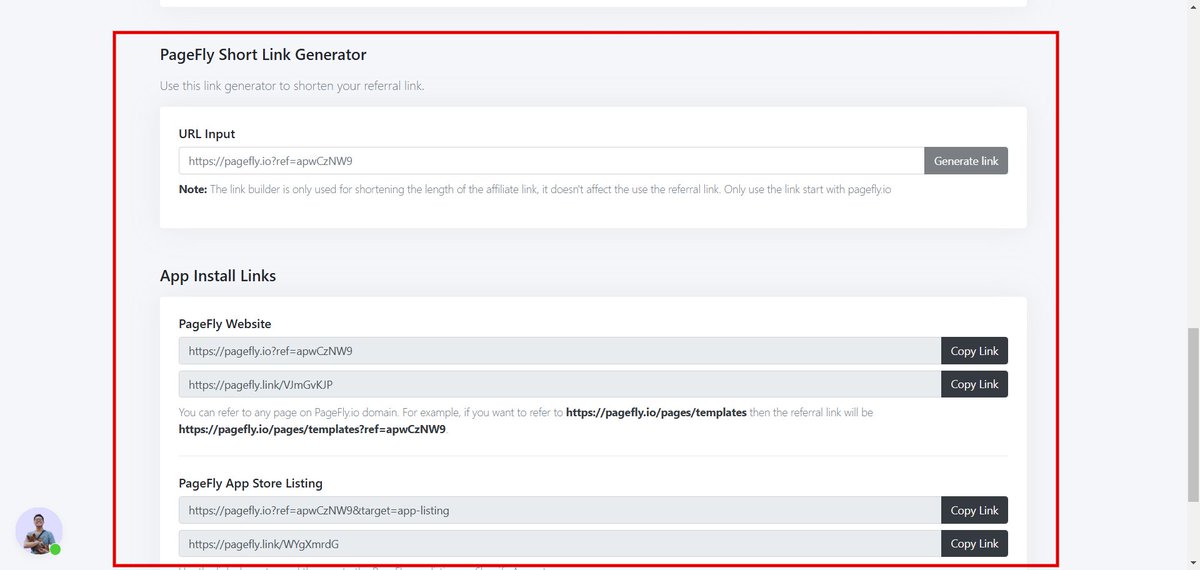Copy Link for pagefly.link/VJmGvKJP
Screen dimensions: 1200x570
tap(974, 384)
